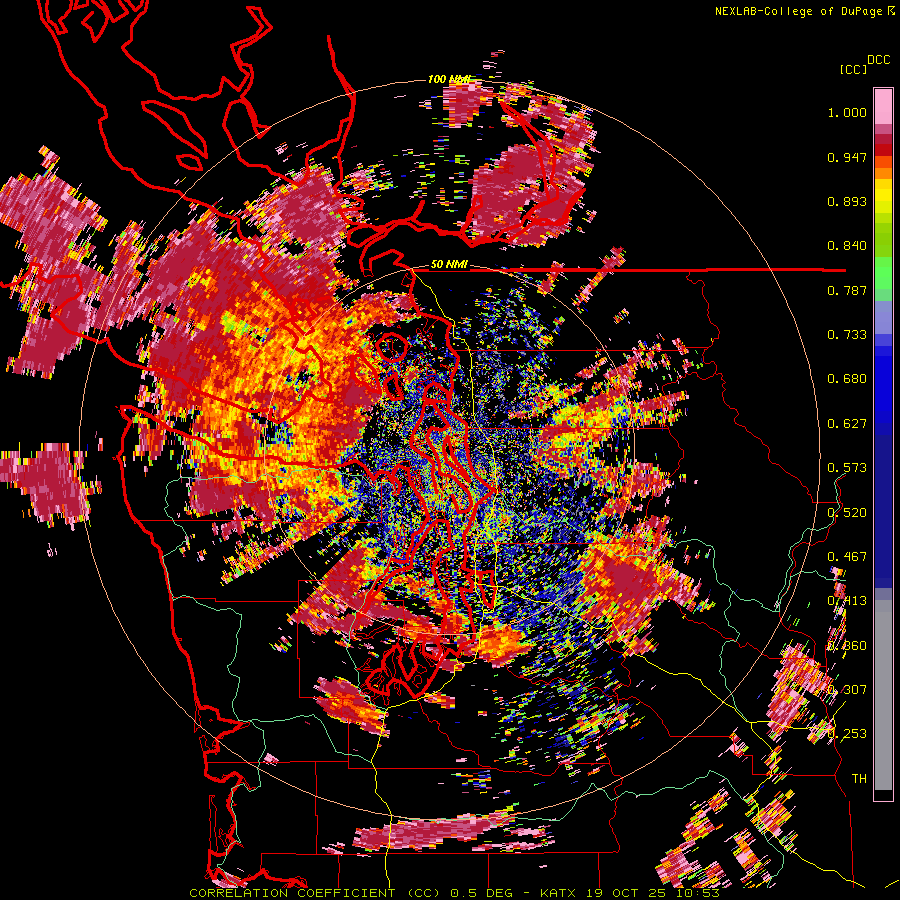Select the 0.680 scale value
Image resolution: width=900 pixels, height=900 pixels.
[847, 379]
